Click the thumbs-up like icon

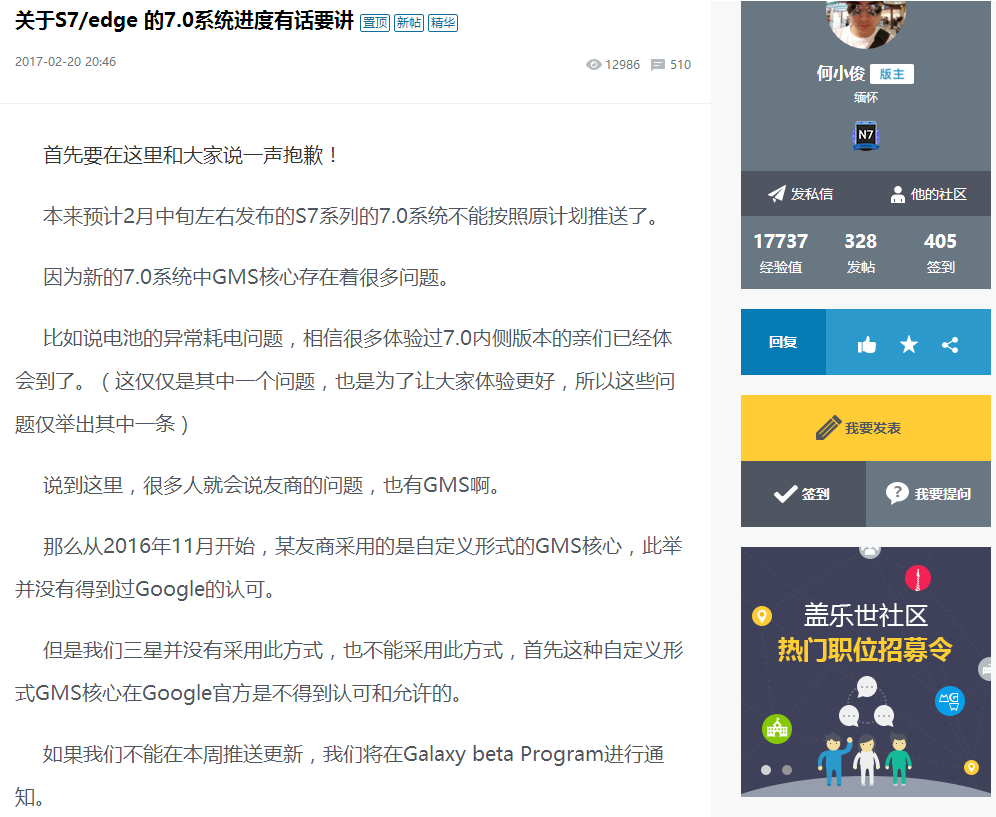coord(866,345)
